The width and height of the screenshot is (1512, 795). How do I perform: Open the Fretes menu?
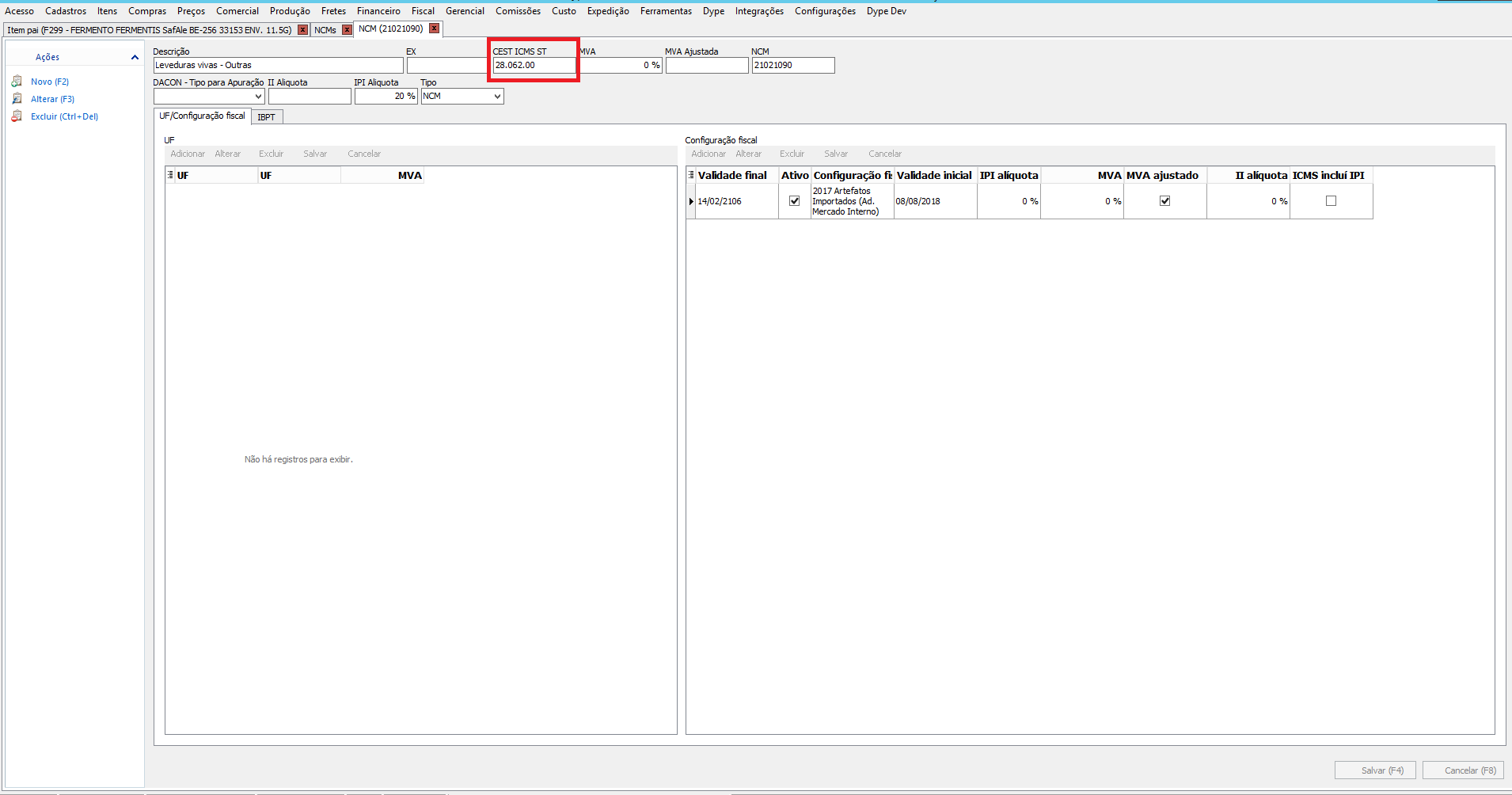333,11
